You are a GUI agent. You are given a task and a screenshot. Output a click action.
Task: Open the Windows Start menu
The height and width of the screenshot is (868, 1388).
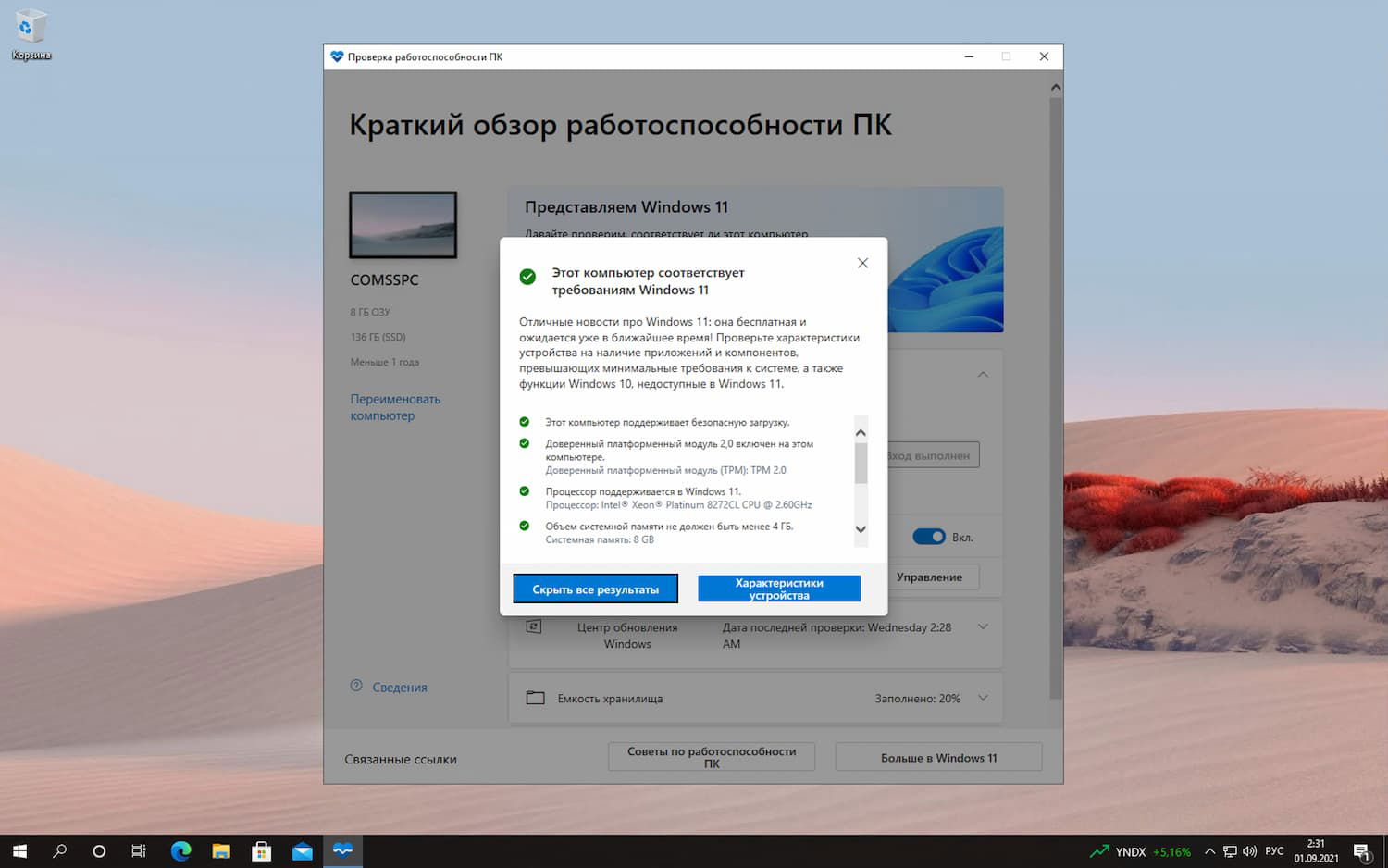[x=19, y=851]
